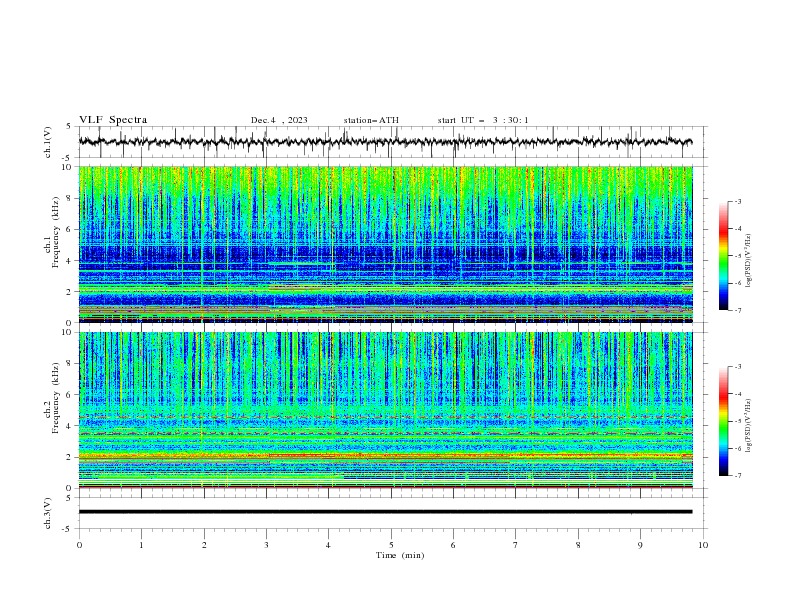
Task: Click the "3" tick on the time axis
Action: coord(266,545)
